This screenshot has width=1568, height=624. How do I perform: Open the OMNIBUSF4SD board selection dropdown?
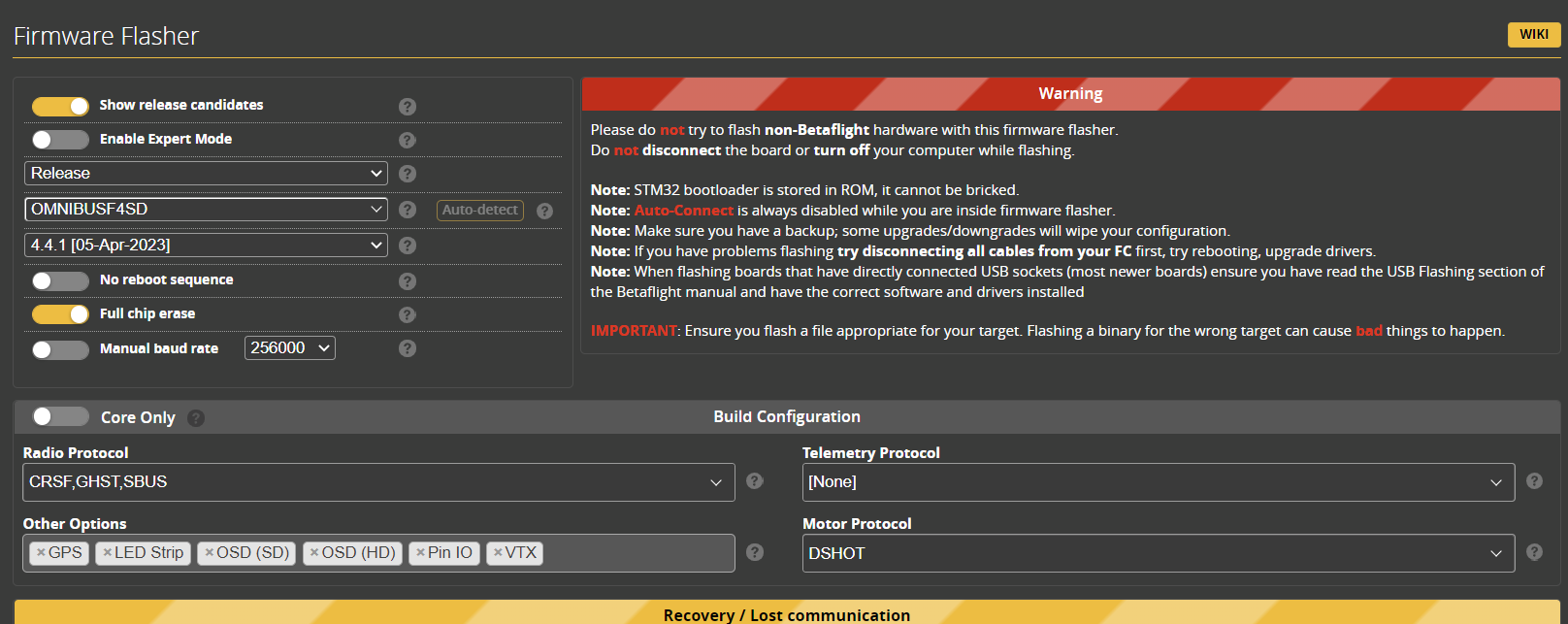click(x=206, y=210)
